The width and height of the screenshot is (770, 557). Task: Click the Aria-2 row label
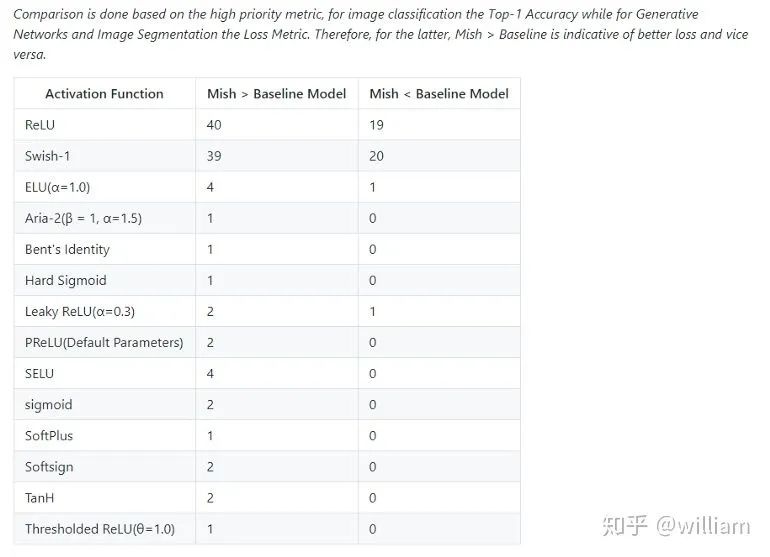click(83, 218)
